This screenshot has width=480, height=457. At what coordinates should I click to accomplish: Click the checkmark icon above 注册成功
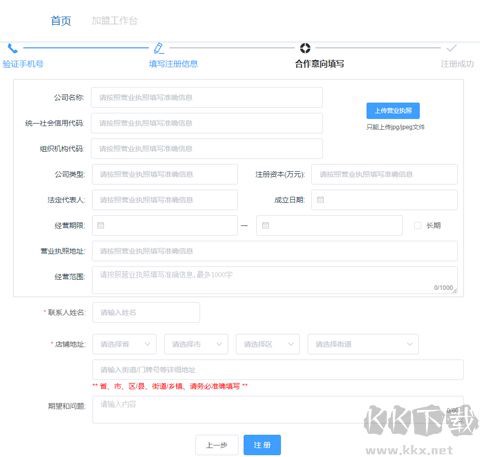451,48
